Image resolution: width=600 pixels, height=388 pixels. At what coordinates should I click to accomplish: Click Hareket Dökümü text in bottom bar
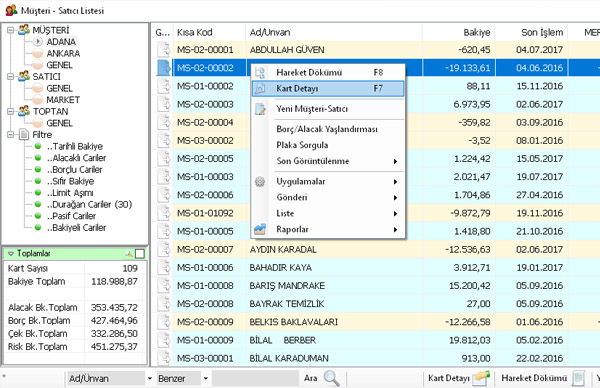(x=534, y=378)
